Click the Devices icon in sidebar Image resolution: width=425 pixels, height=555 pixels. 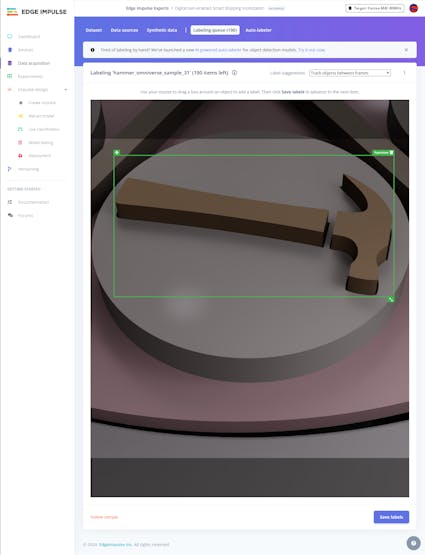tap(10, 50)
